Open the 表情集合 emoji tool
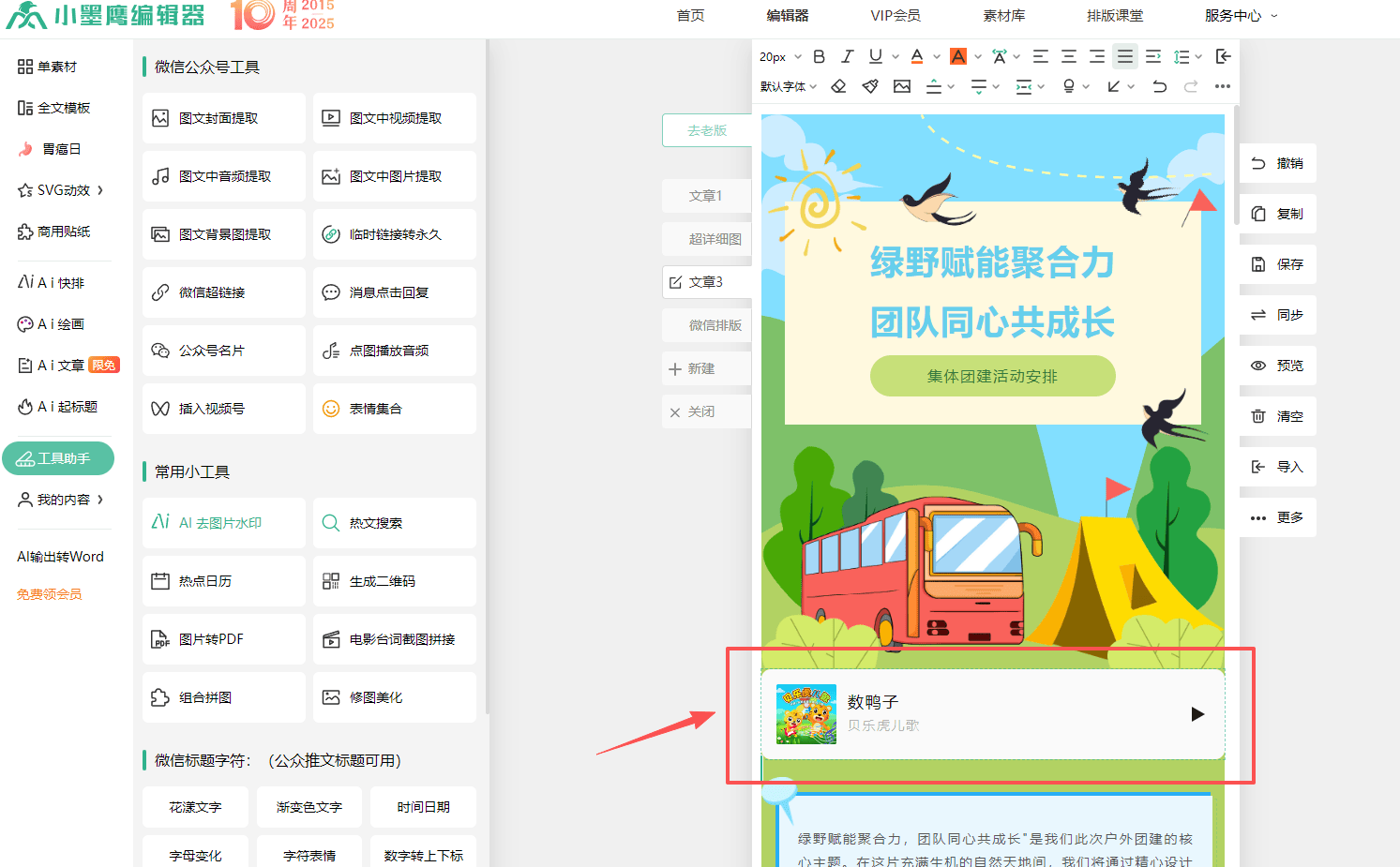This screenshot has height=867, width=1400. click(394, 409)
